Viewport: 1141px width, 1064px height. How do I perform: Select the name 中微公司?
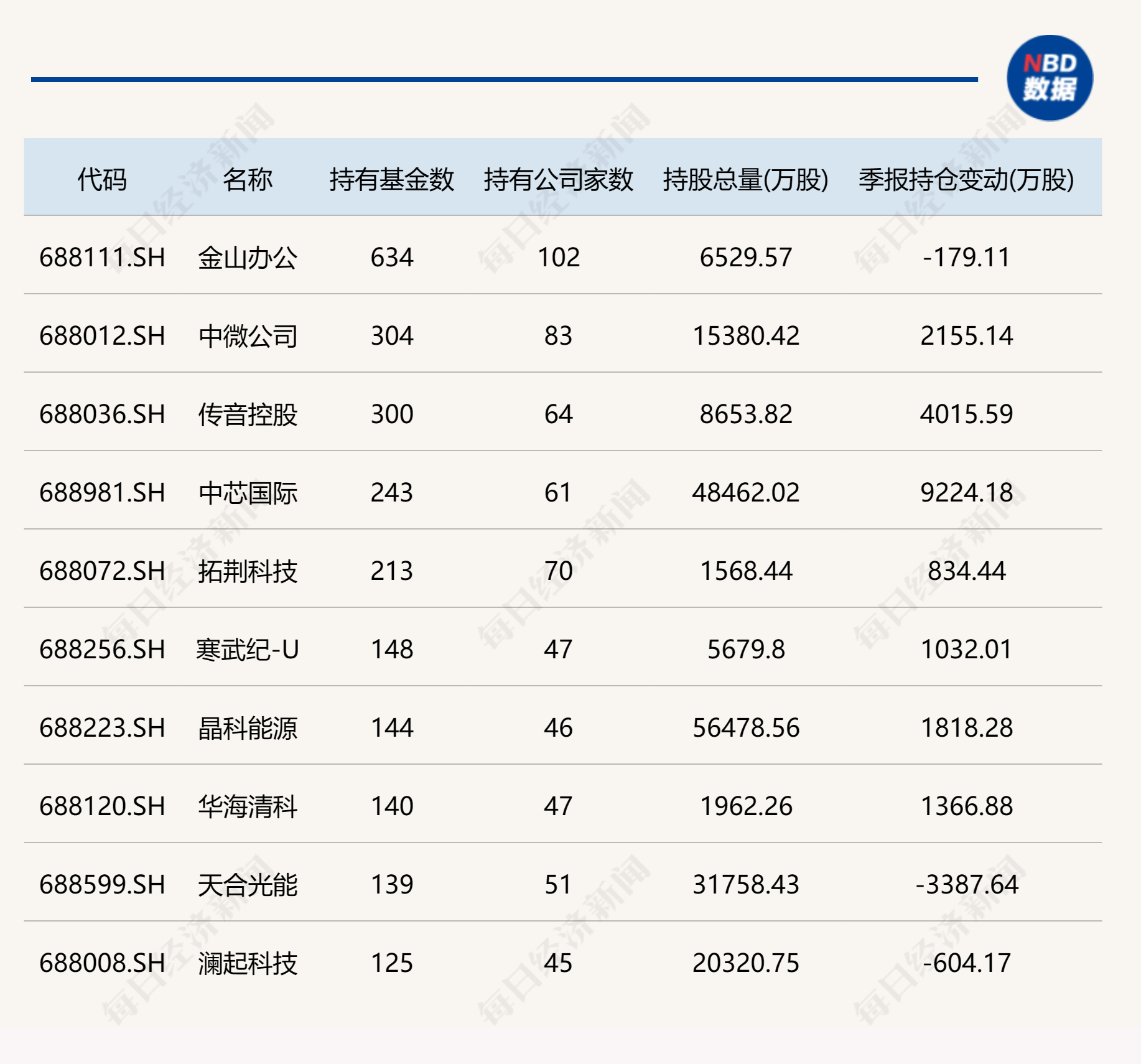248,336
